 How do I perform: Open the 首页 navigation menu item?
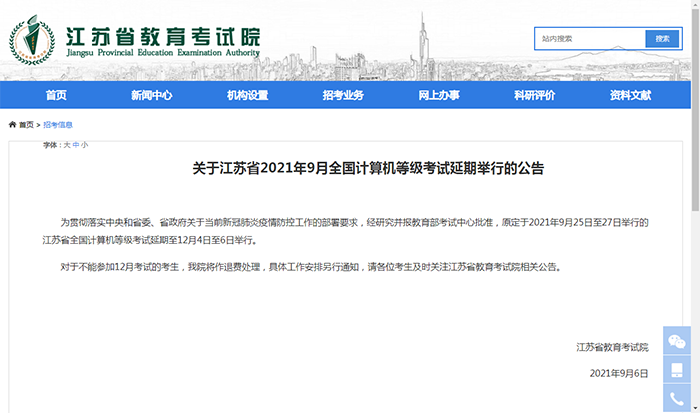click(x=56, y=95)
